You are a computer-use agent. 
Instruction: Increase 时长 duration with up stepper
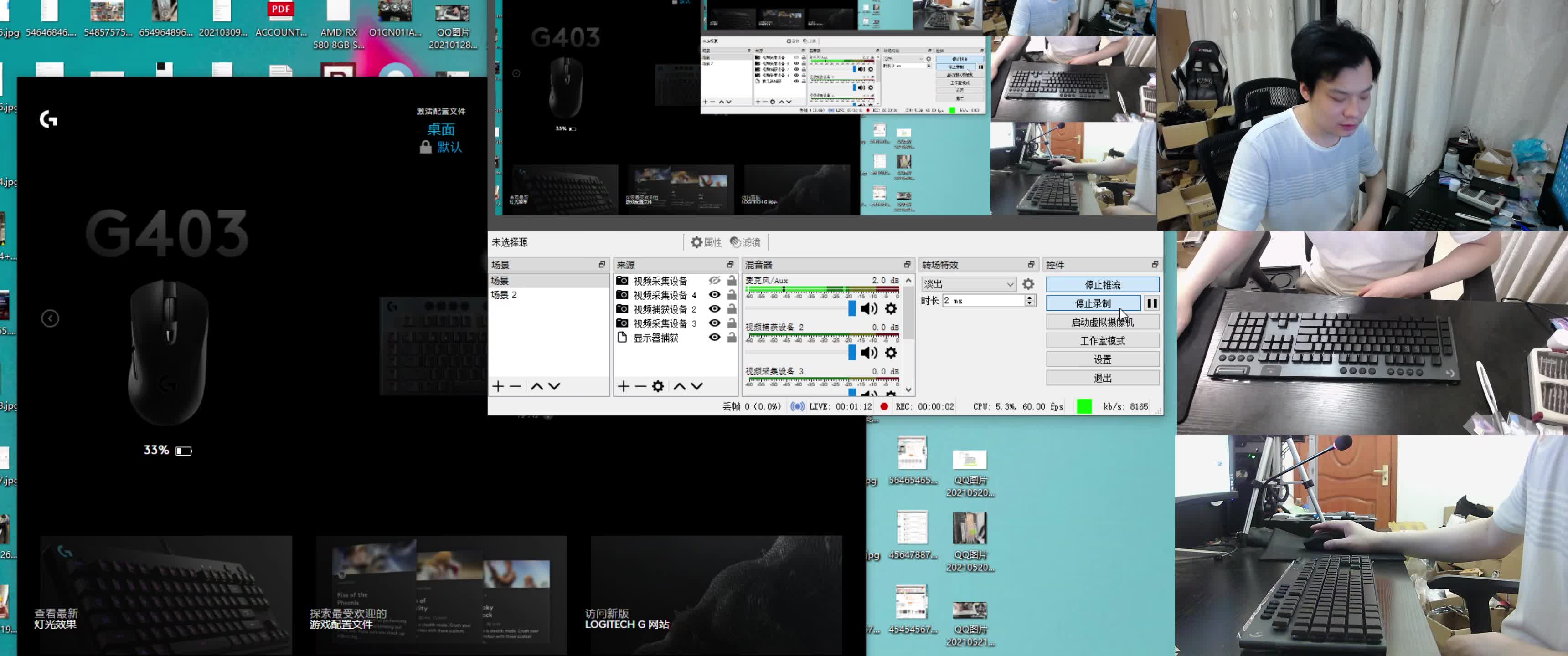tap(1029, 297)
